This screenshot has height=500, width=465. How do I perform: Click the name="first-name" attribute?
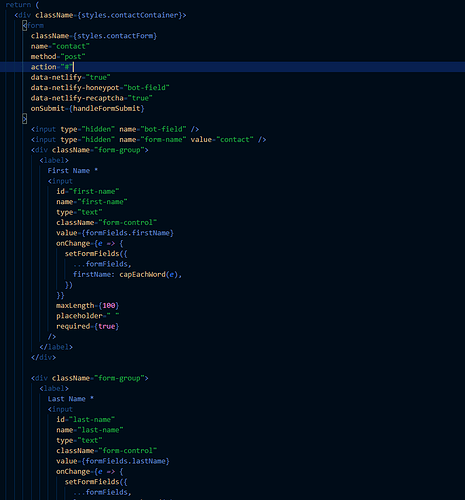92,201
